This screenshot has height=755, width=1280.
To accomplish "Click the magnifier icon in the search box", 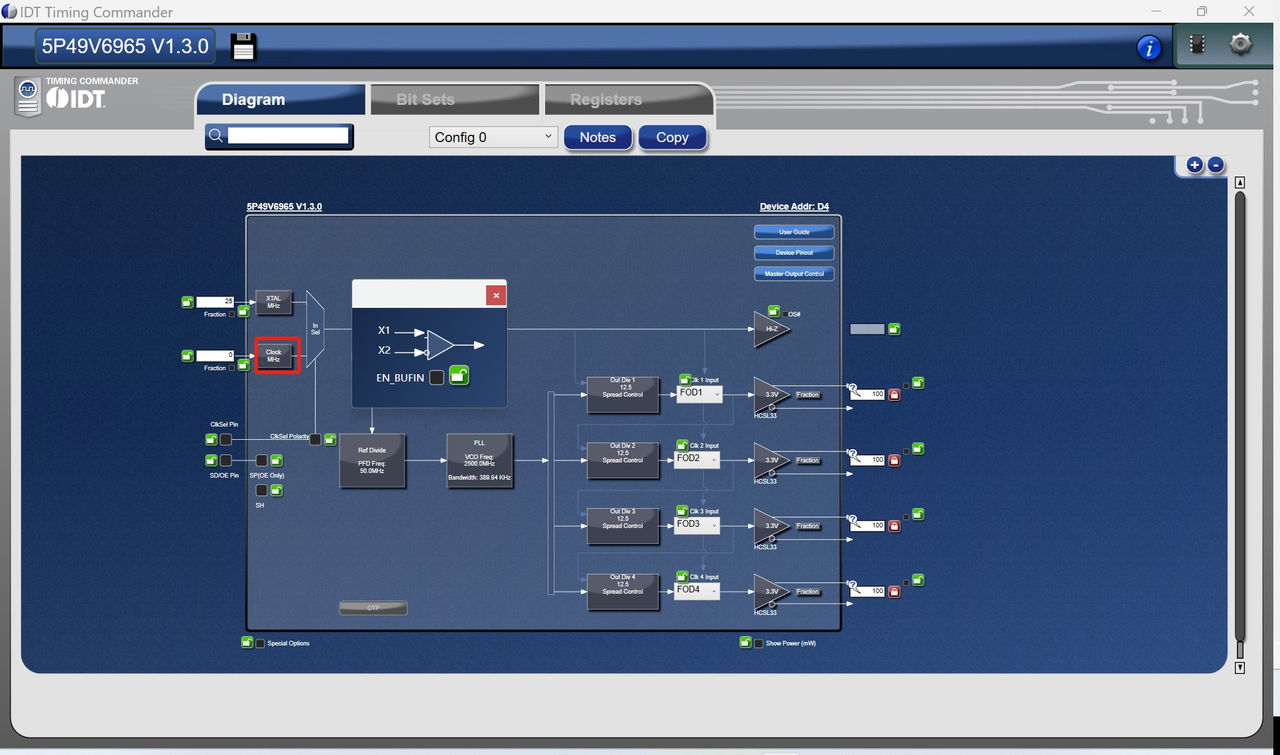I will click(216, 136).
